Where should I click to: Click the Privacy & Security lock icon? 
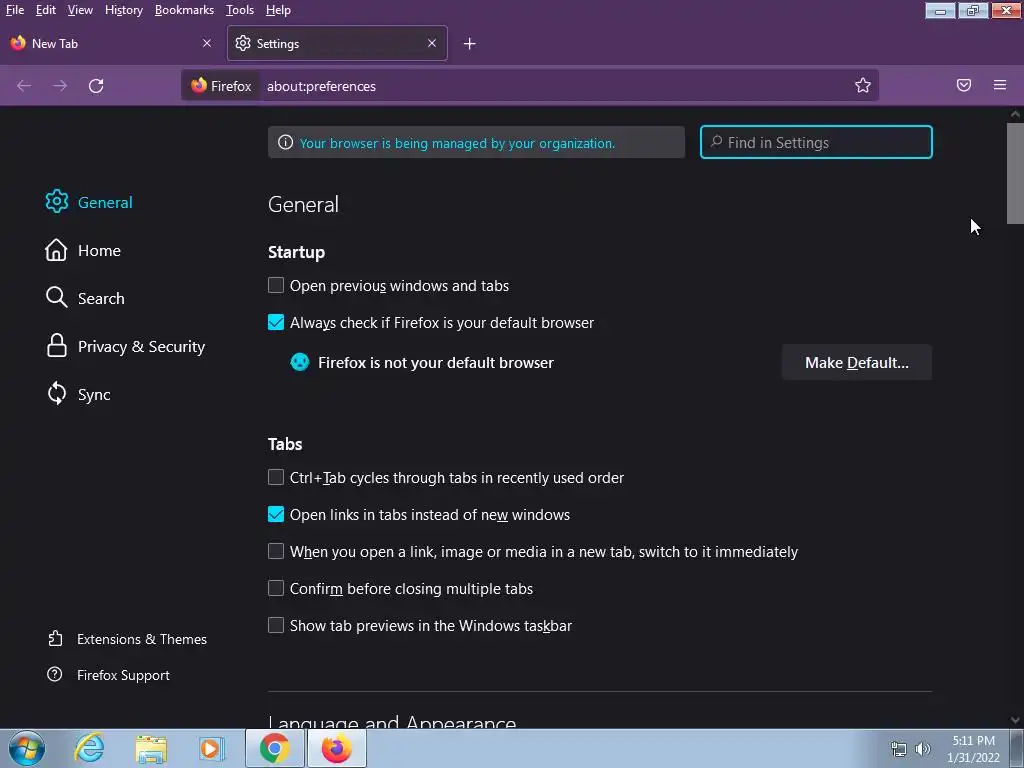[57, 346]
